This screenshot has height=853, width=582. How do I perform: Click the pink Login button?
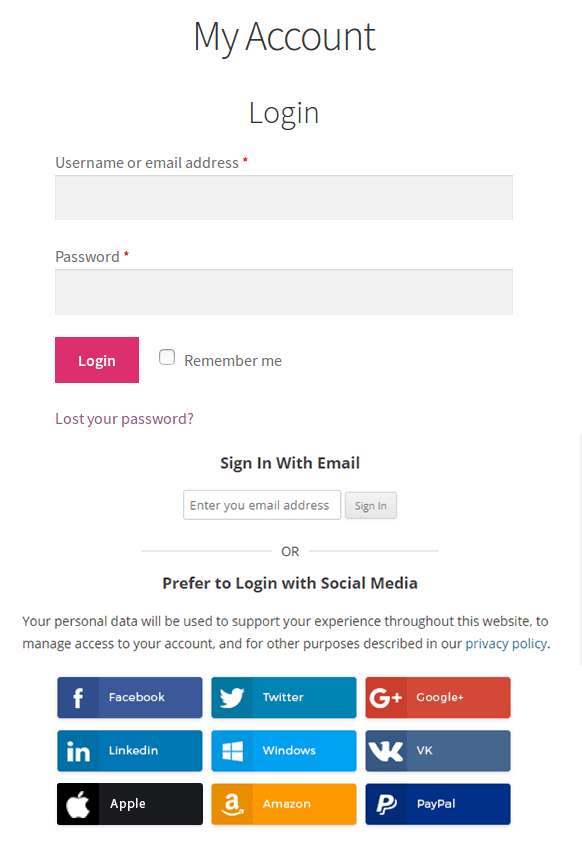click(x=96, y=359)
